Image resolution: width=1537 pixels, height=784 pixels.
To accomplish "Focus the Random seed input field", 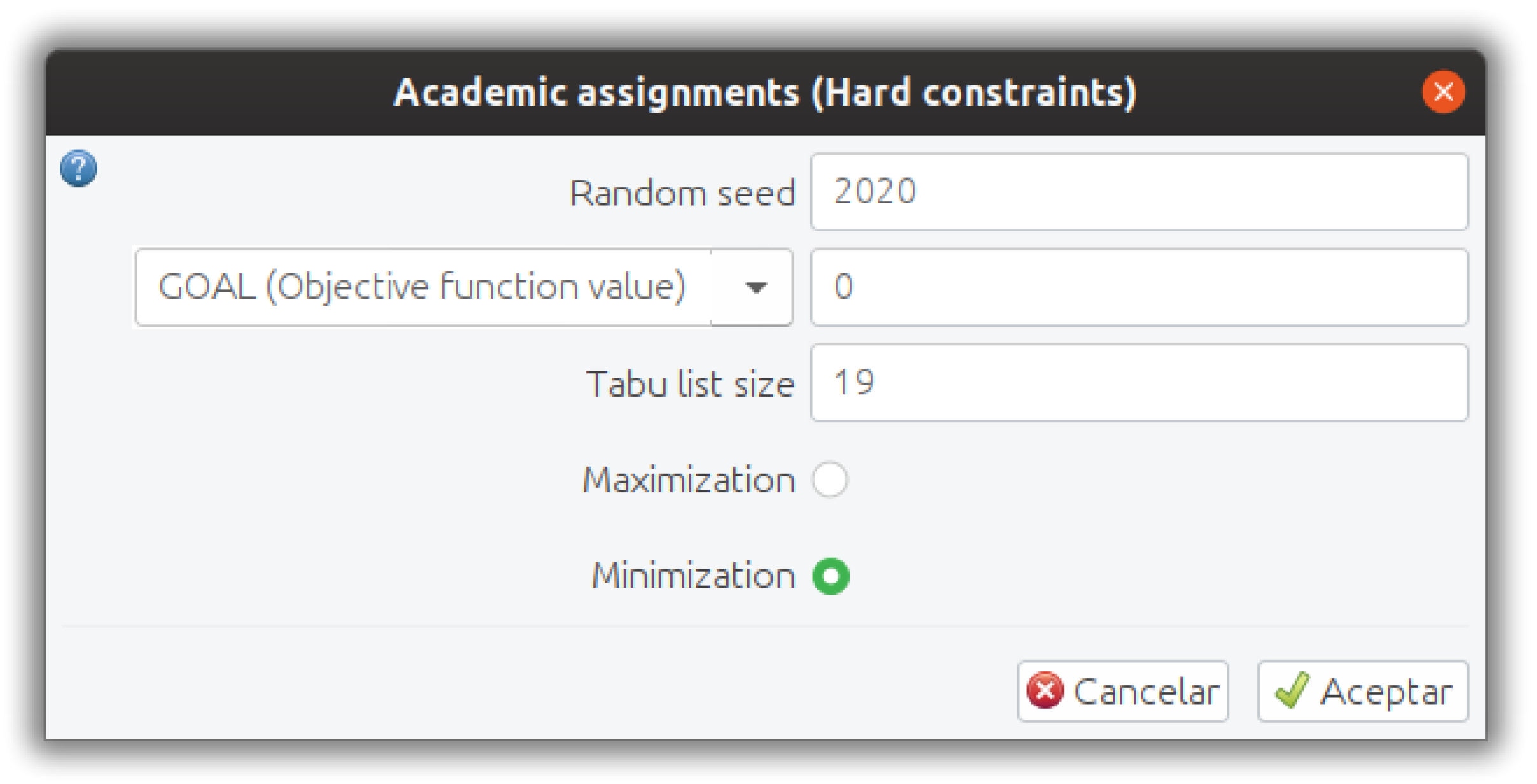I will [x=1138, y=191].
